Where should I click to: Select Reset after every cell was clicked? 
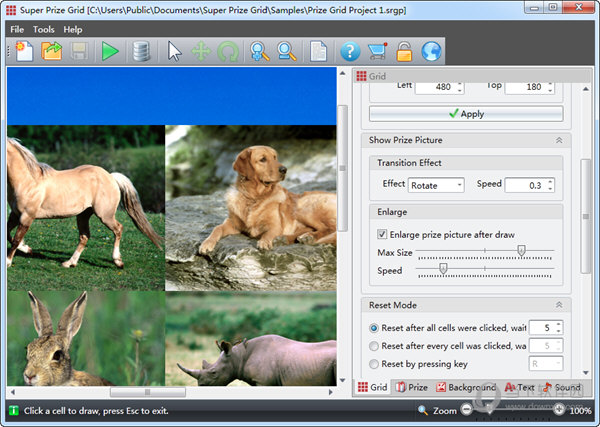(x=374, y=346)
